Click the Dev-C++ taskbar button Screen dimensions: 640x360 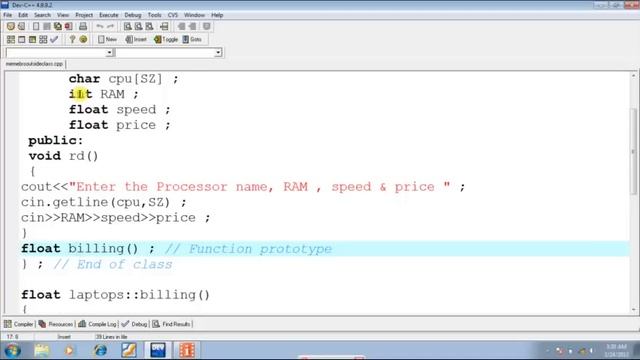158,350
